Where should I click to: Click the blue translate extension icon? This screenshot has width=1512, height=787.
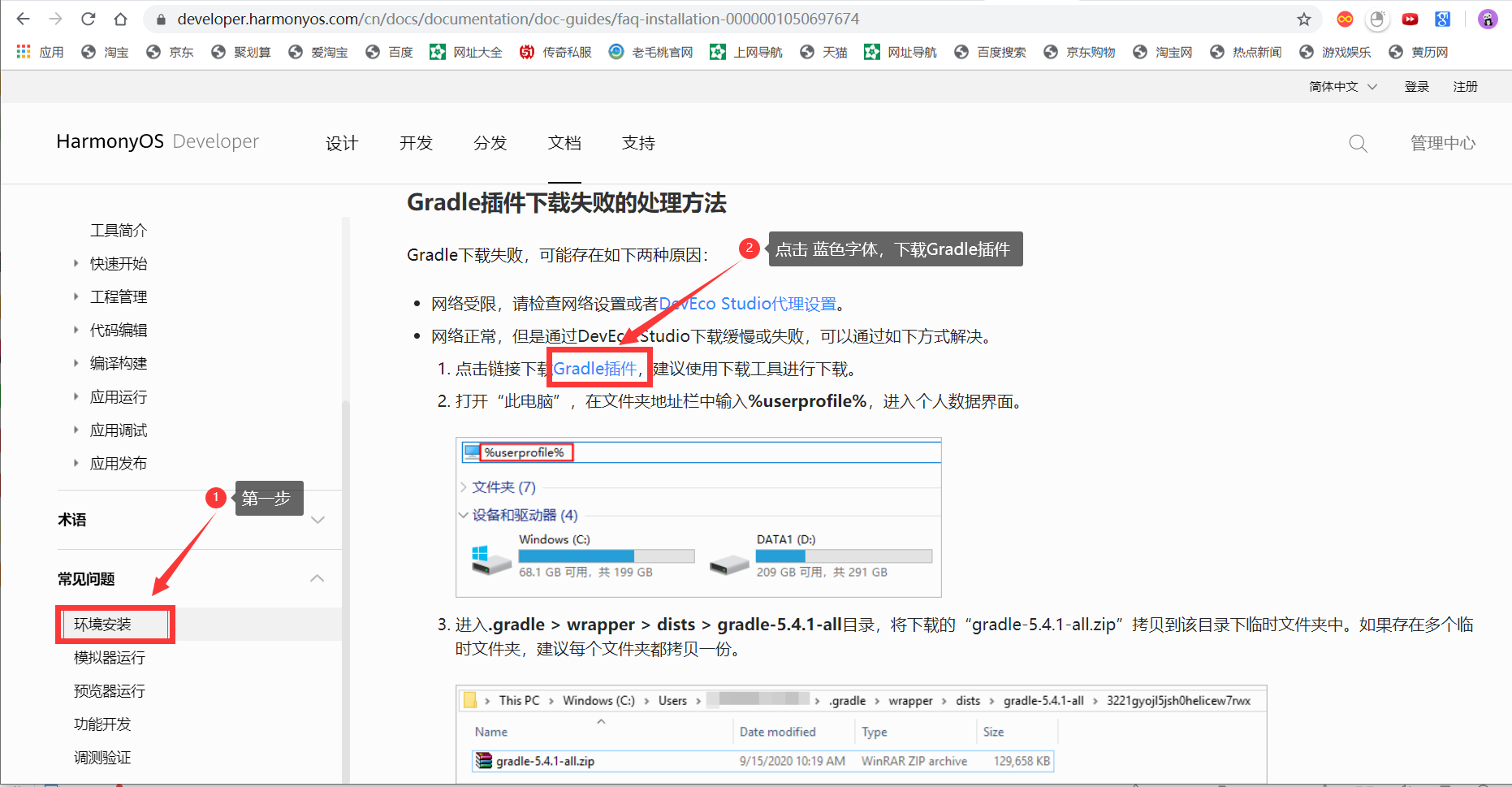point(1442,19)
